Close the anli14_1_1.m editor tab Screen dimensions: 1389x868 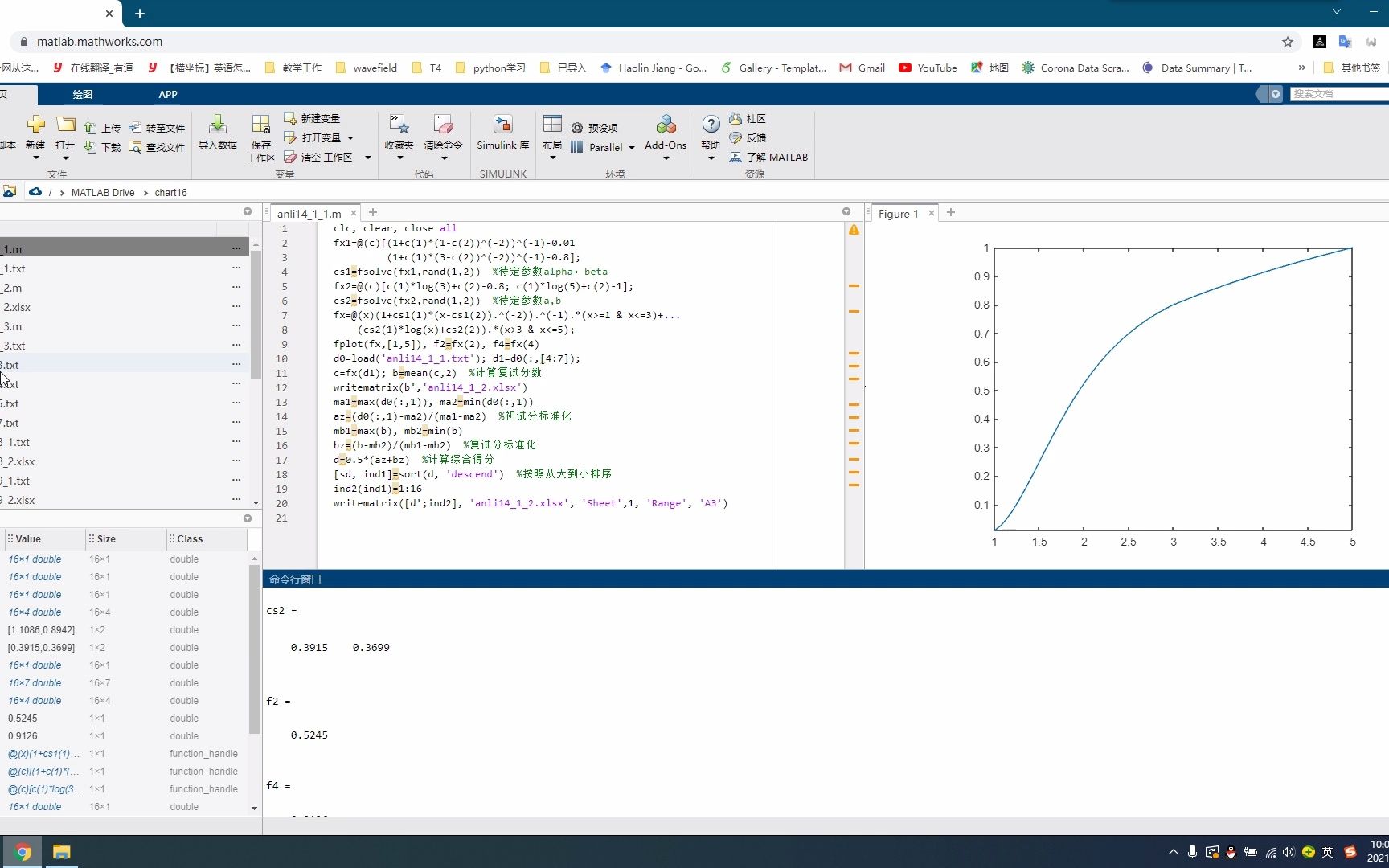pyautogui.click(x=353, y=214)
